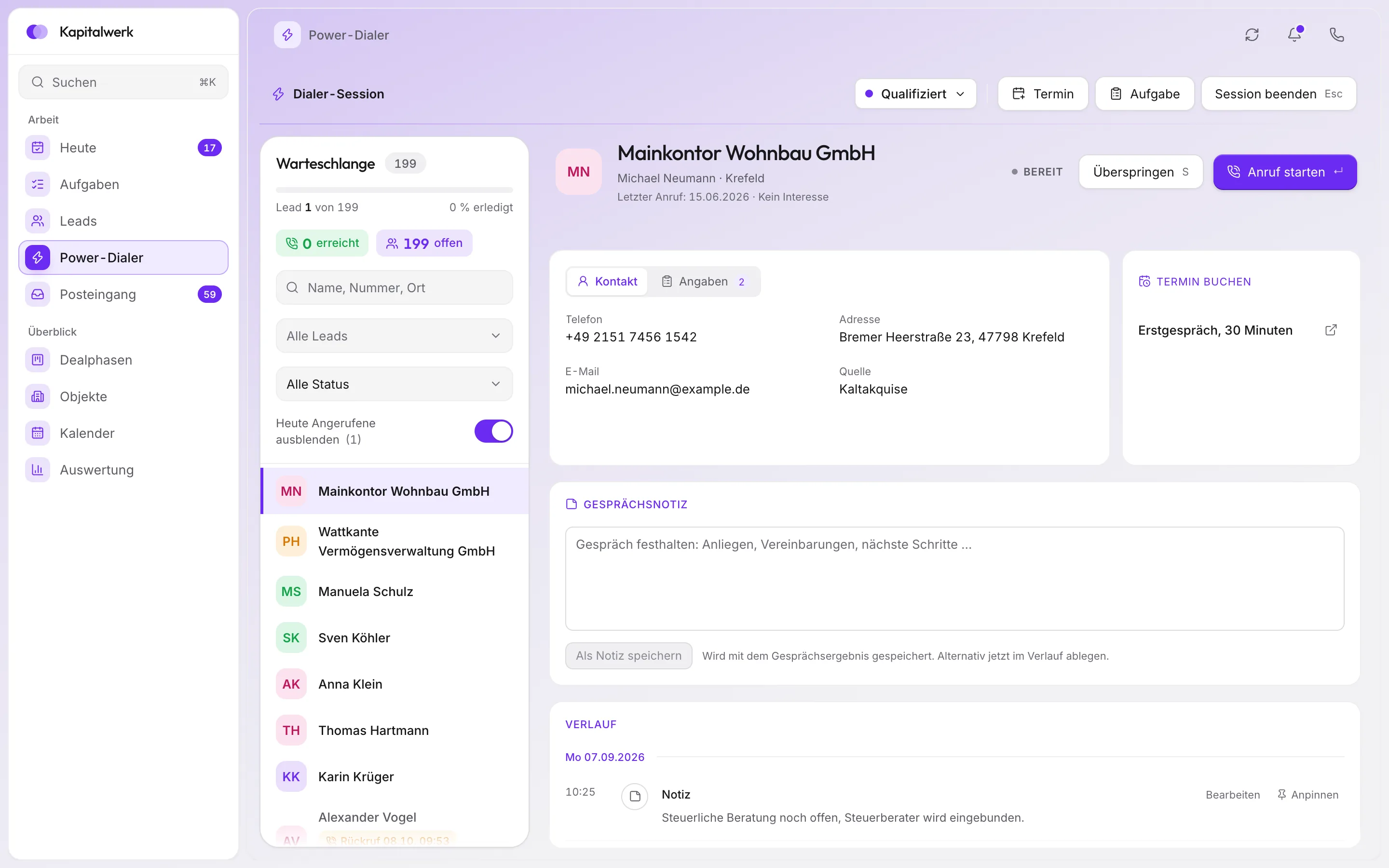Click the Leads people icon in the sidebar
This screenshot has width=1389, height=868.
pyautogui.click(x=37, y=221)
